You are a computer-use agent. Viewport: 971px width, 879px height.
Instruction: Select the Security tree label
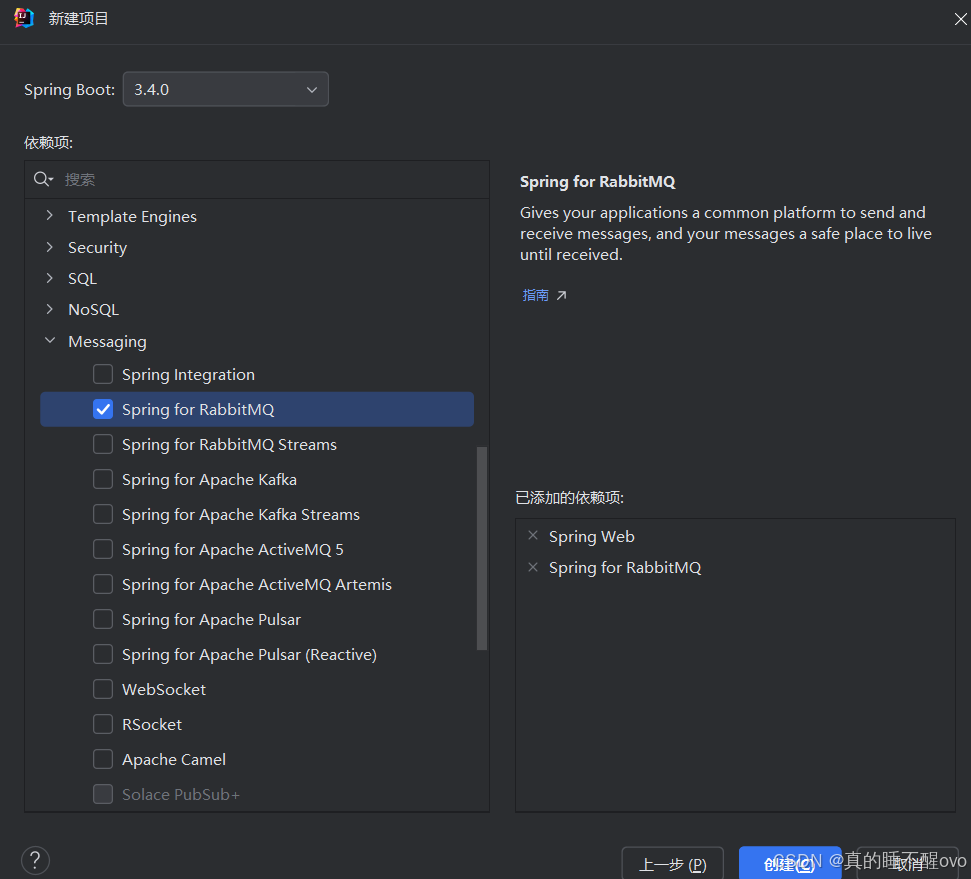97,248
